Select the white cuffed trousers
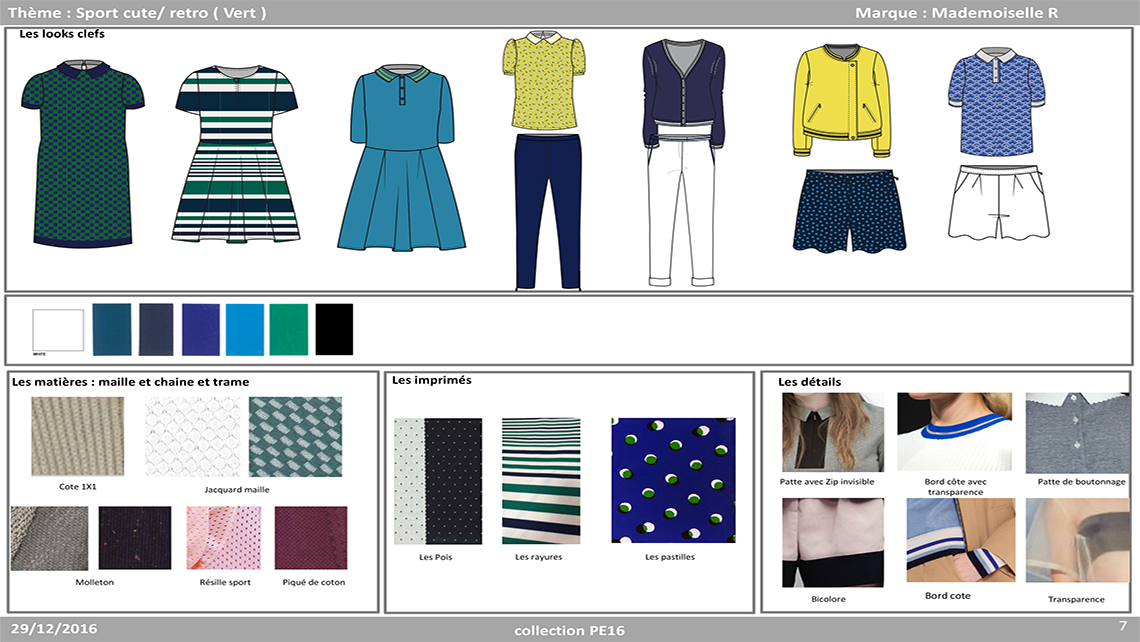 point(681,213)
